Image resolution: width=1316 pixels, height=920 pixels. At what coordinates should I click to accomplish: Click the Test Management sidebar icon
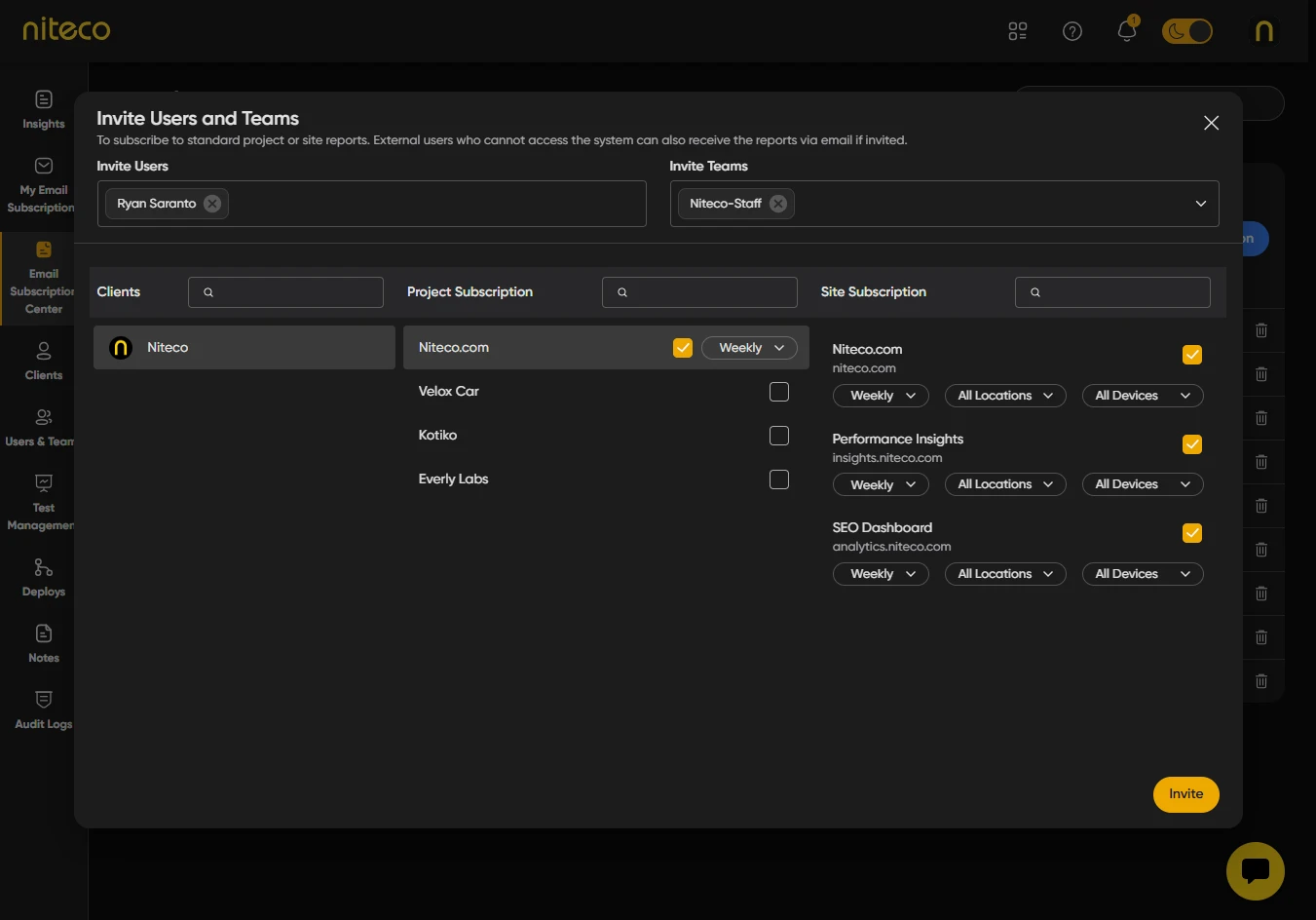(x=44, y=483)
